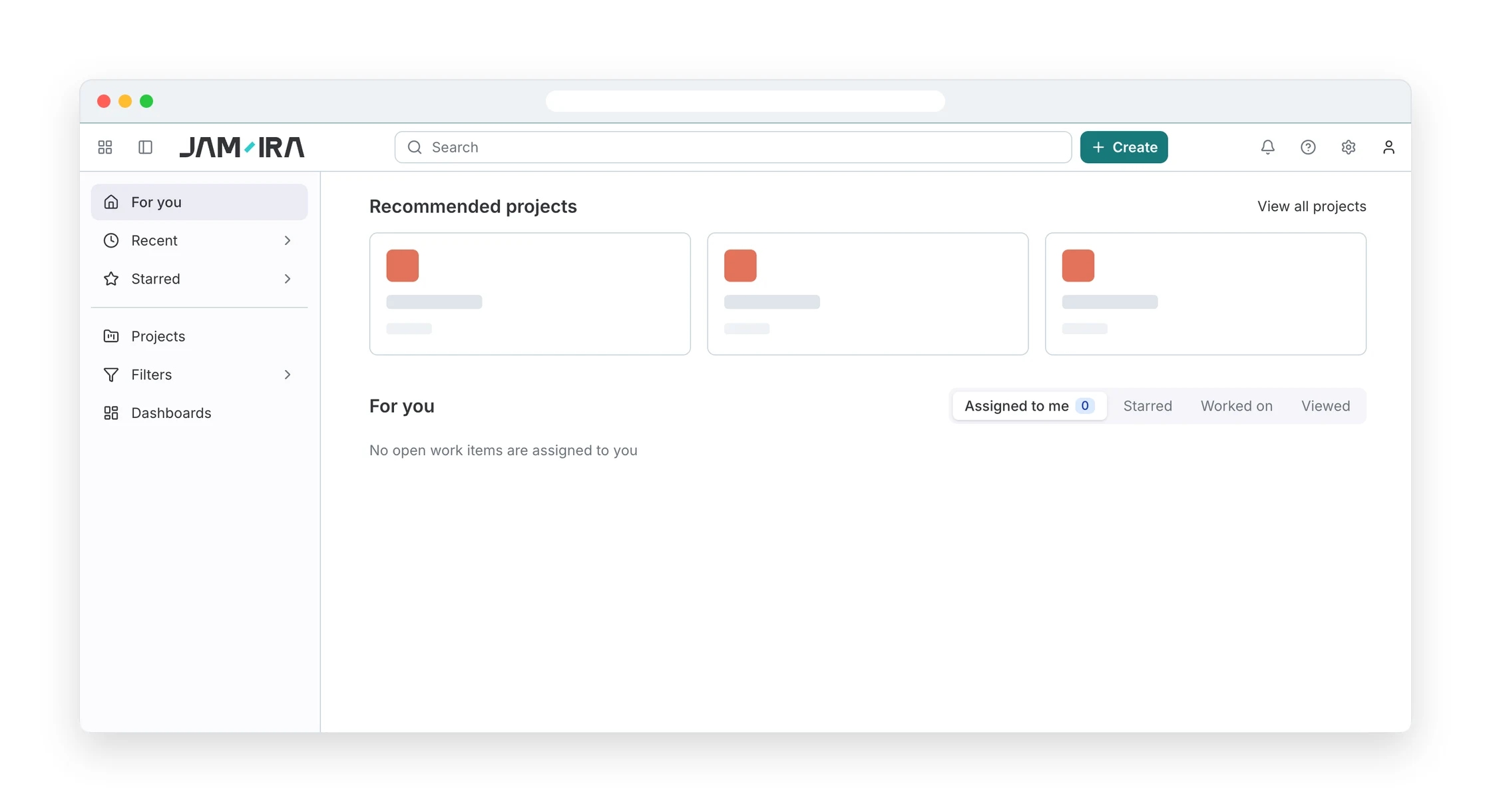The height and width of the screenshot is (812, 1491).
Task: Click the magnifier icon in search bar
Action: tap(415, 147)
